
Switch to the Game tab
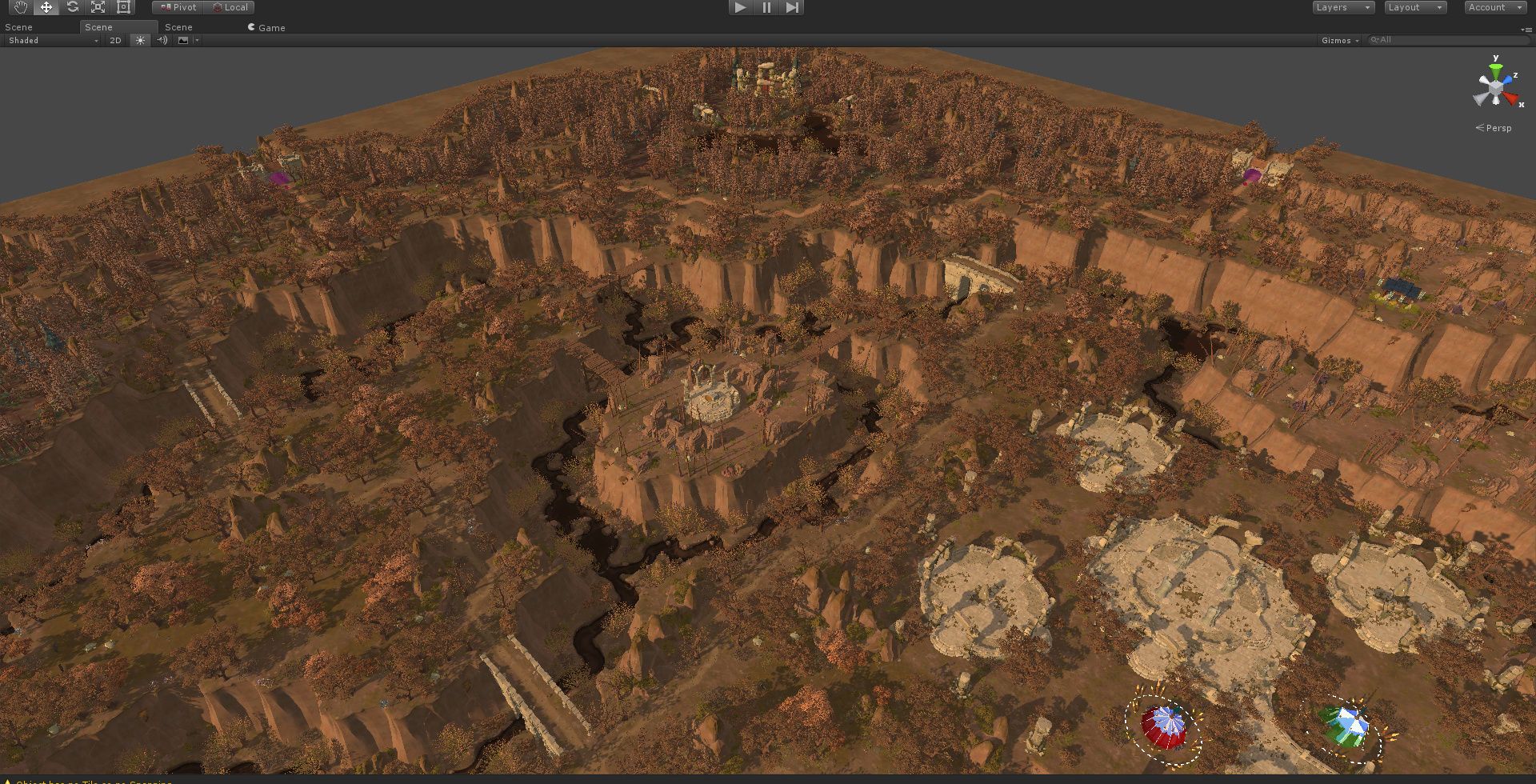point(266,27)
